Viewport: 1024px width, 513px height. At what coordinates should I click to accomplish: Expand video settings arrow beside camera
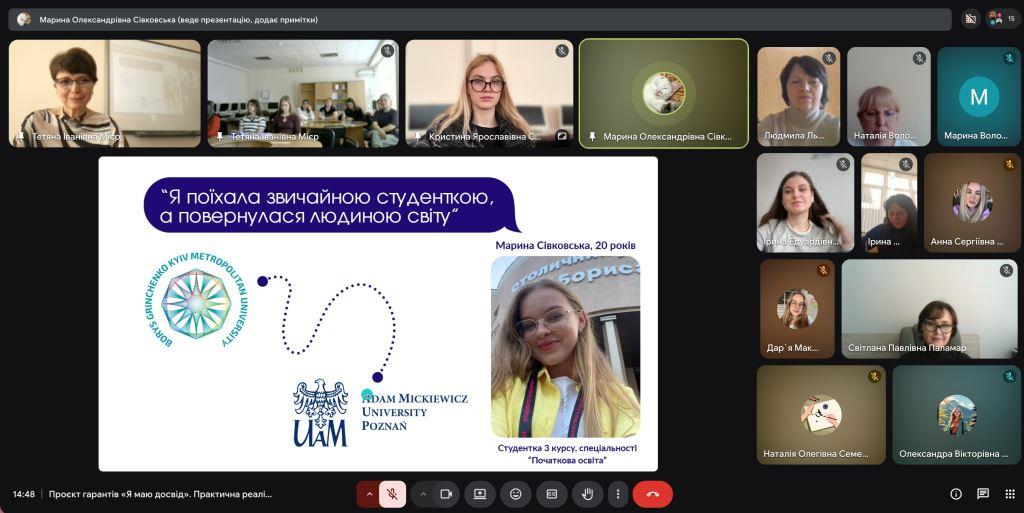422,494
